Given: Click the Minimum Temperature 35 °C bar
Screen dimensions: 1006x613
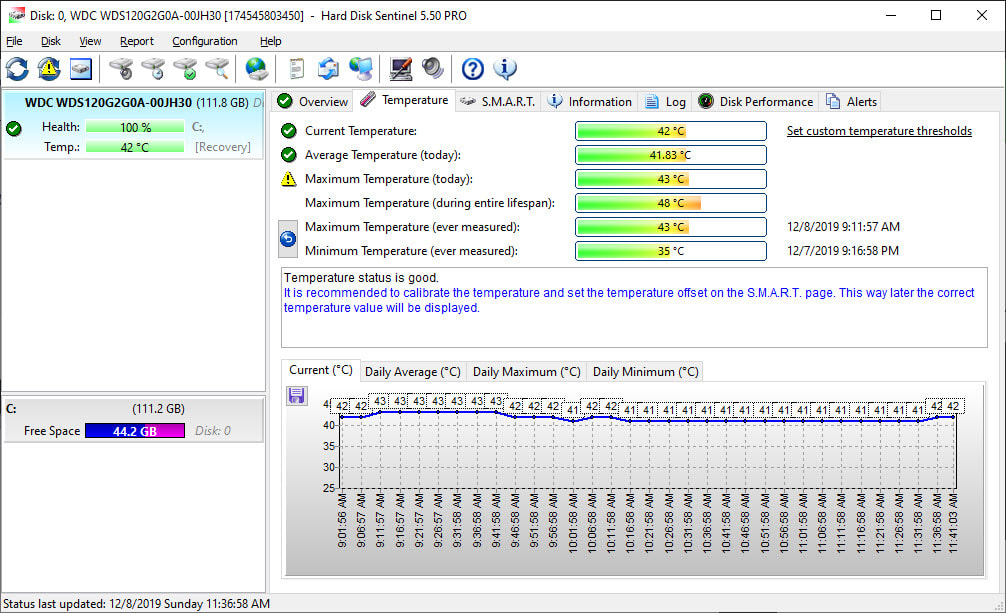Looking at the screenshot, I should 670,251.
